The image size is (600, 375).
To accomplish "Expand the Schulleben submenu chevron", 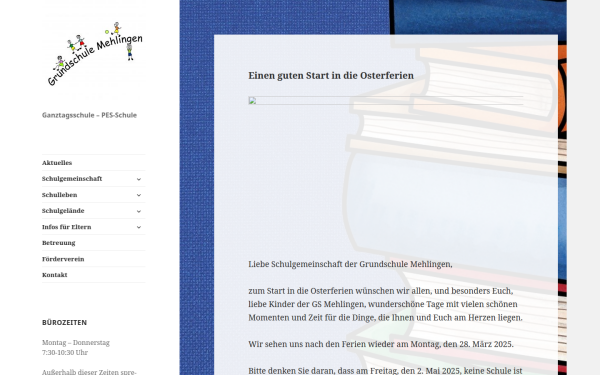I will point(139,195).
